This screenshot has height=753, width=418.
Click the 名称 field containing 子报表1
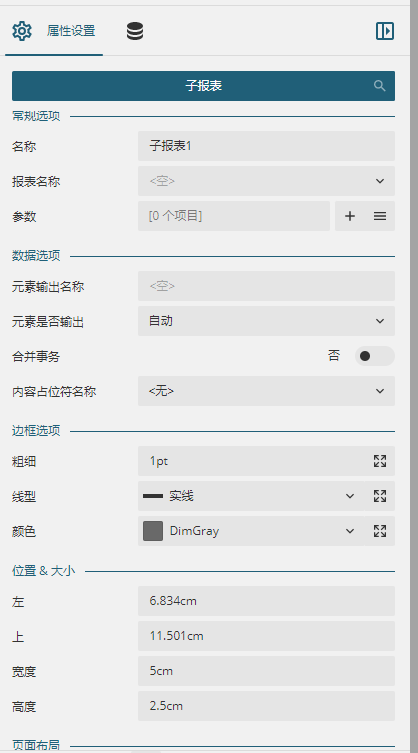point(266,146)
